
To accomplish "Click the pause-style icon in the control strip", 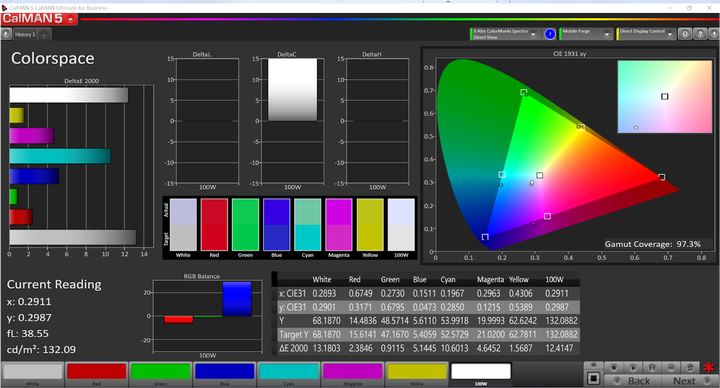I will coord(652,367).
